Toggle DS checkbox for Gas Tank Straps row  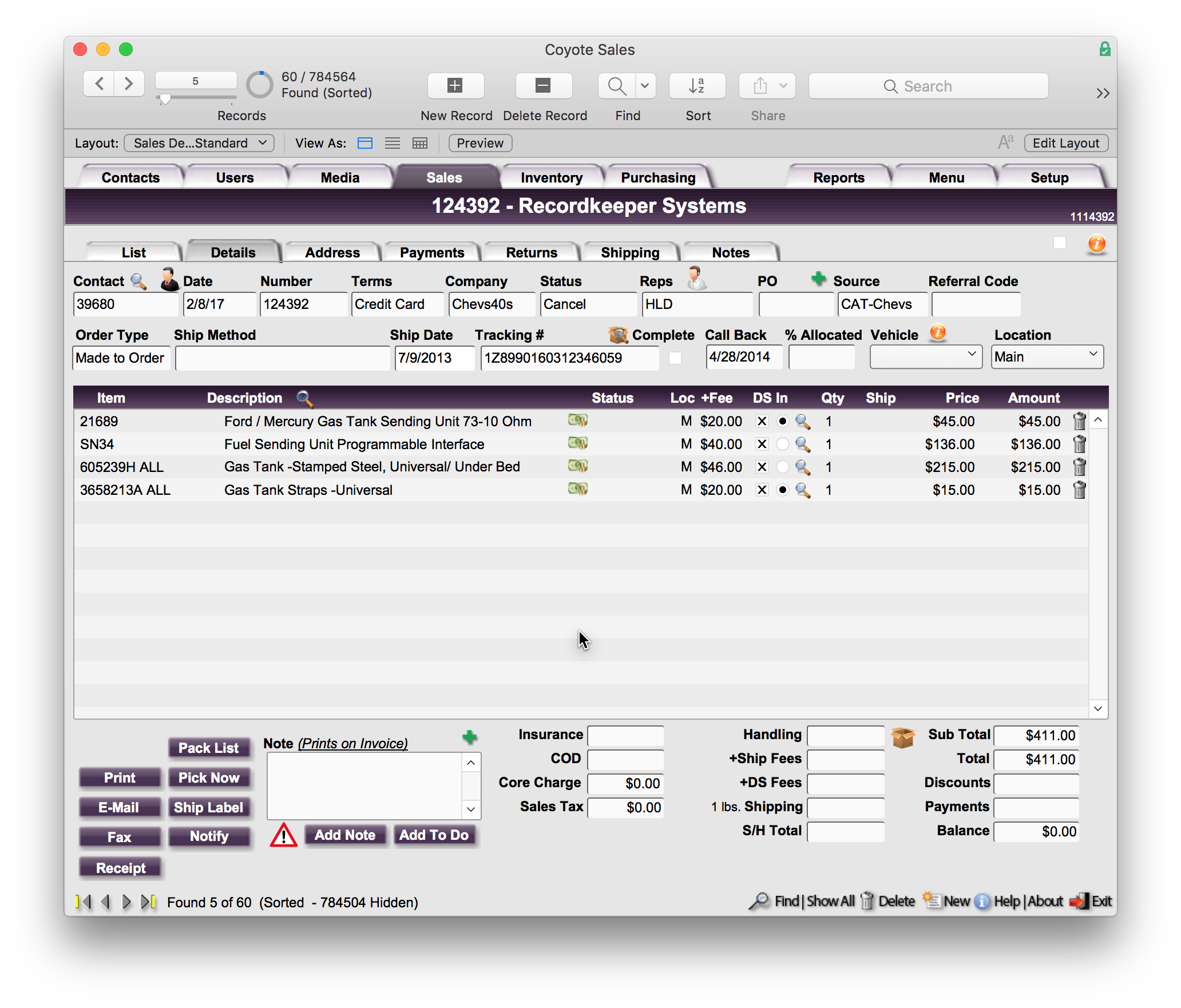coord(762,490)
